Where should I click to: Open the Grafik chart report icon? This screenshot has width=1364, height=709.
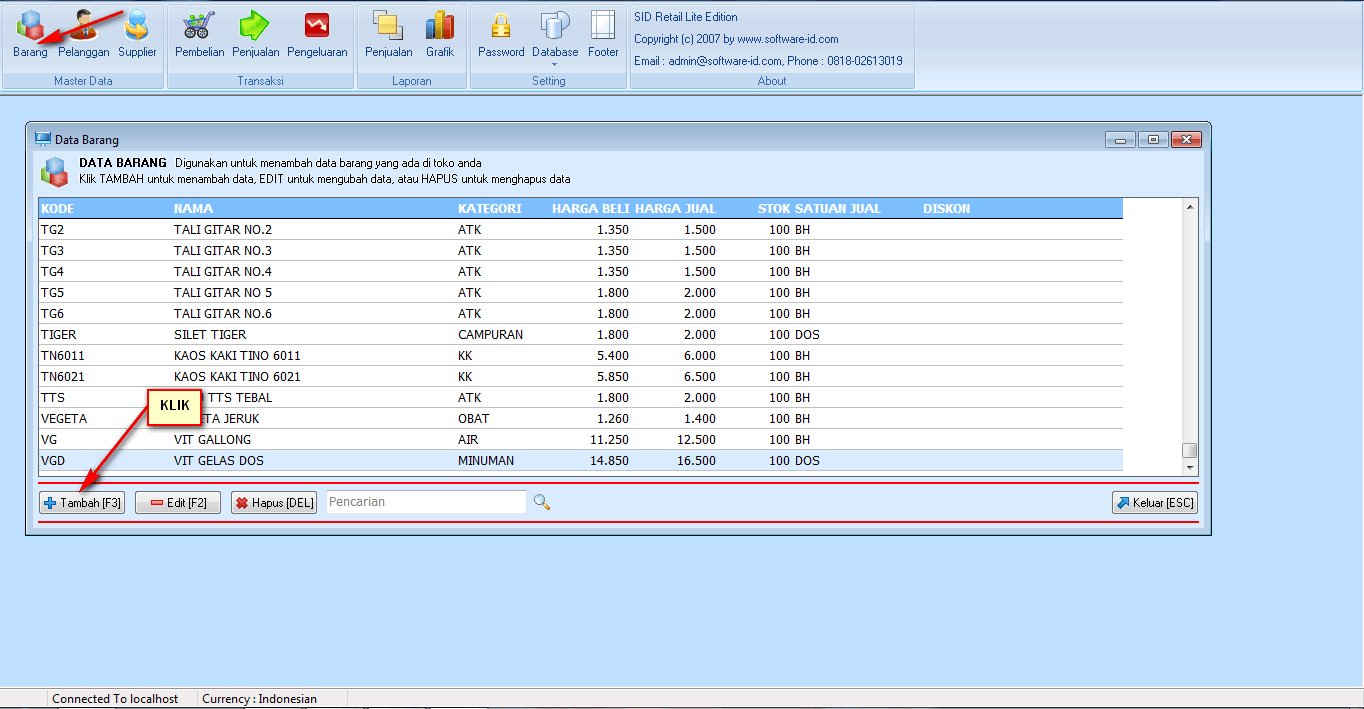[439, 34]
